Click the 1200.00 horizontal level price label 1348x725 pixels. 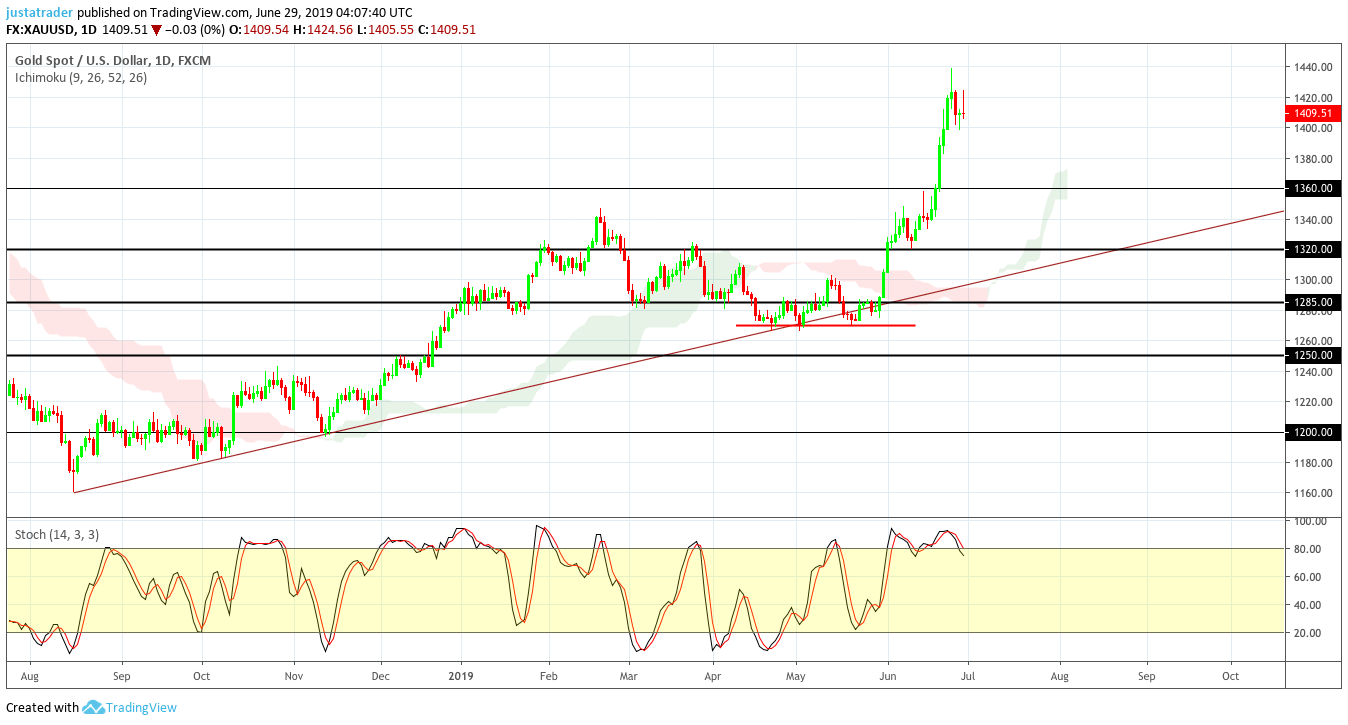tap(1313, 432)
